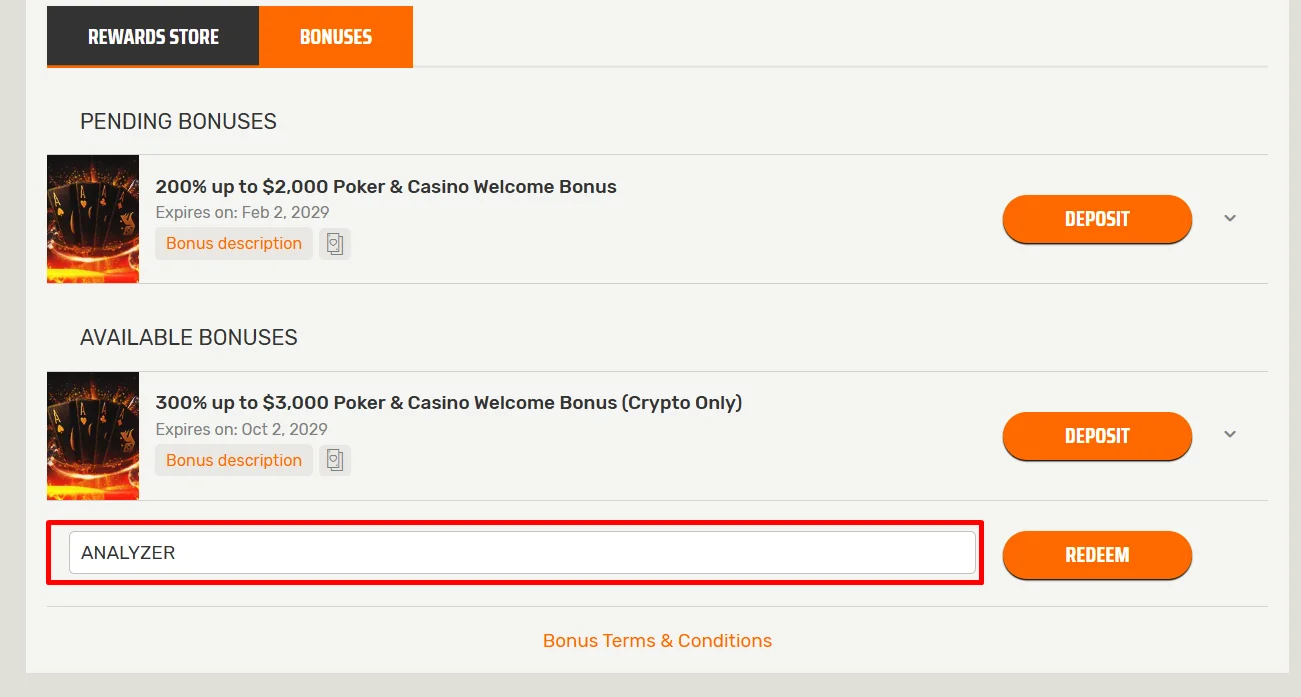Click the Redeem button

pyautogui.click(x=1097, y=555)
